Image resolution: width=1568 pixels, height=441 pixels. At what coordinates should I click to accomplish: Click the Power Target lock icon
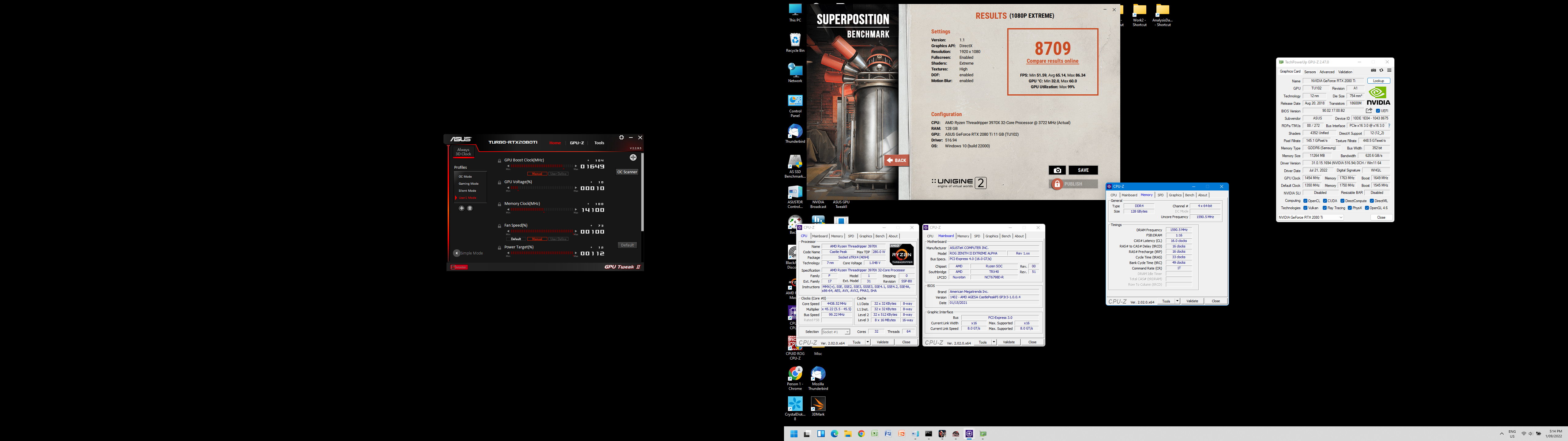coord(500,248)
